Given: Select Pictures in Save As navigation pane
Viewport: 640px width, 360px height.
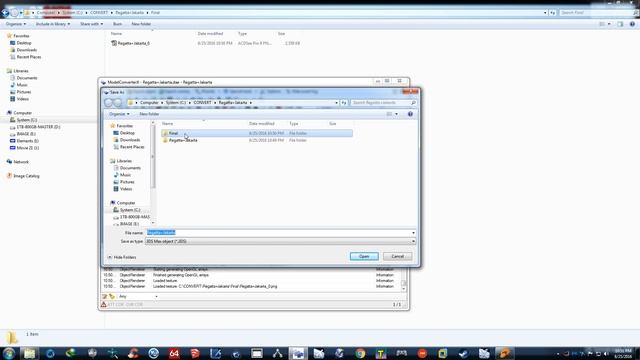Looking at the screenshot, I should click(x=127, y=182).
